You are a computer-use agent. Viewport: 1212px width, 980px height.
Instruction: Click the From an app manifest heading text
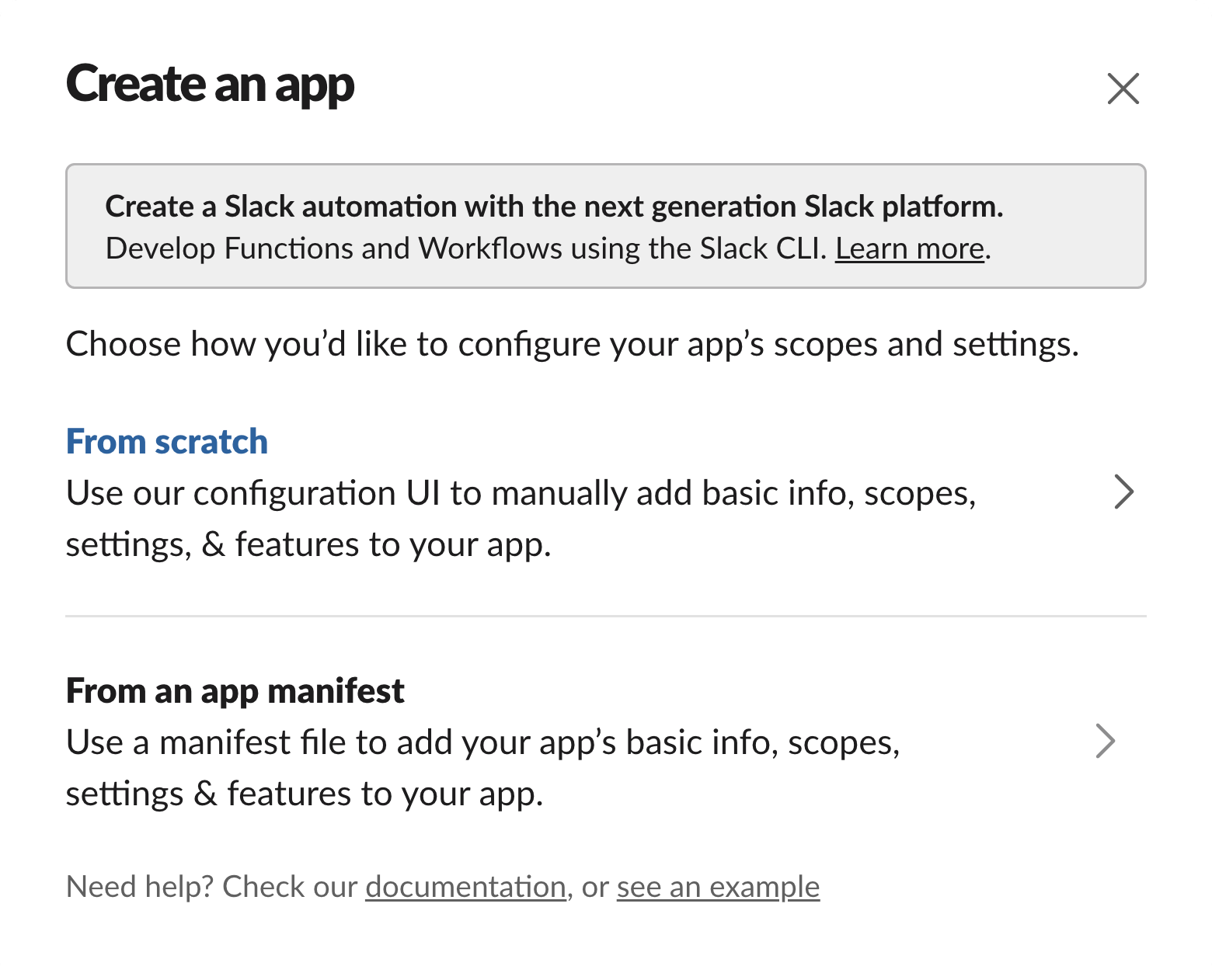click(x=235, y=690)
